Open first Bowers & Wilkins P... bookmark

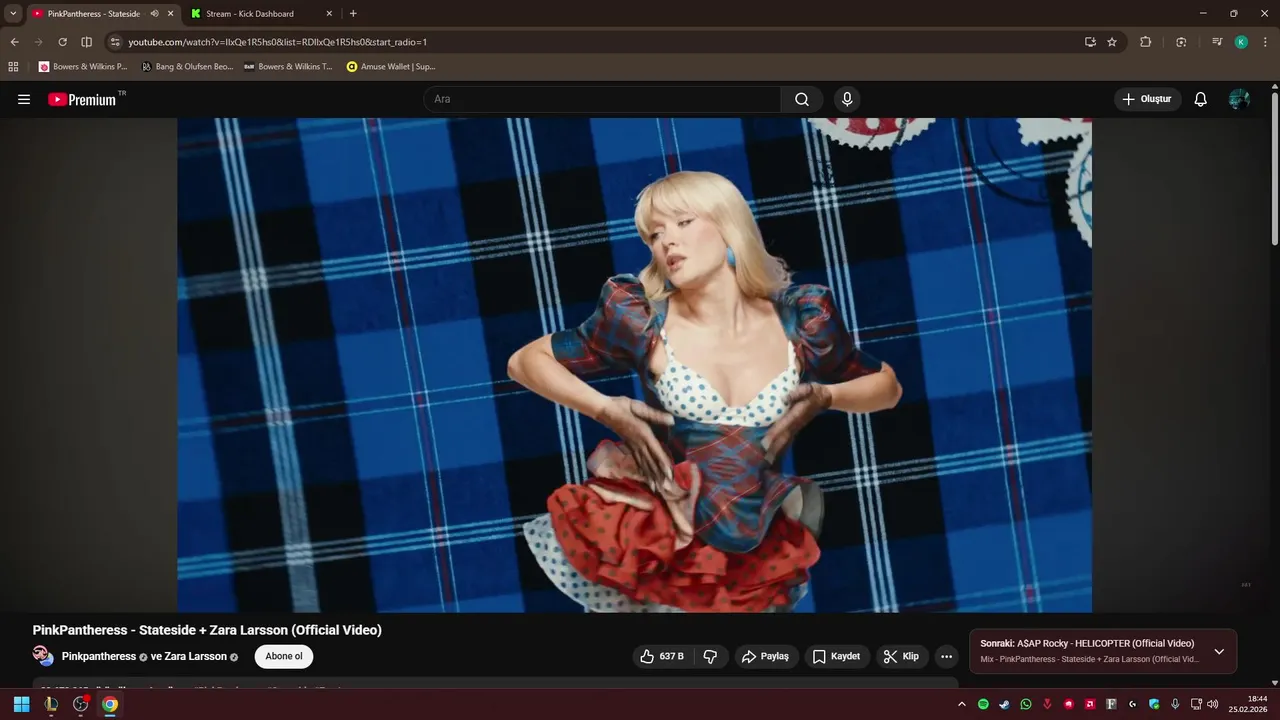point(83,67)
